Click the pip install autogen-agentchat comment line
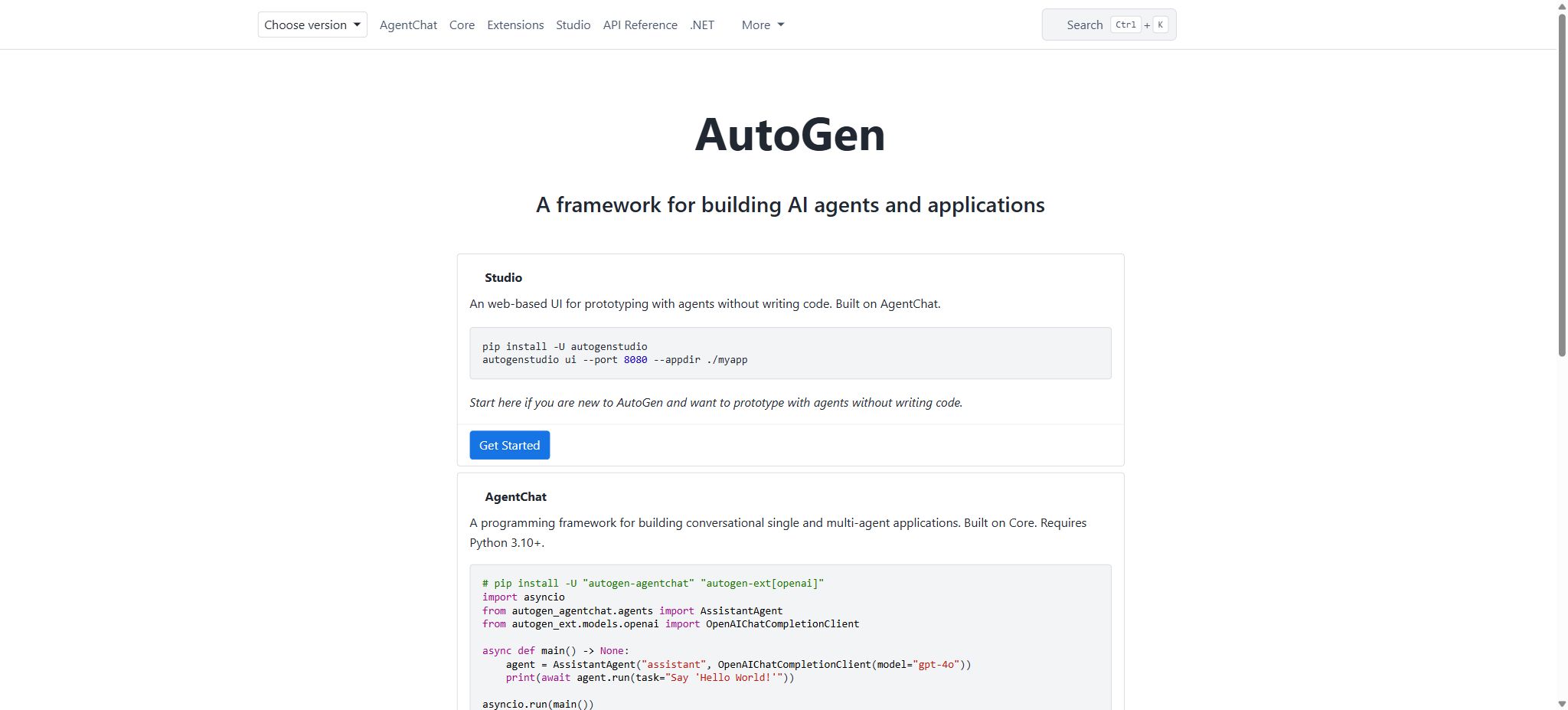Viewport: 1568px width, 710px height. click(653, 584)
